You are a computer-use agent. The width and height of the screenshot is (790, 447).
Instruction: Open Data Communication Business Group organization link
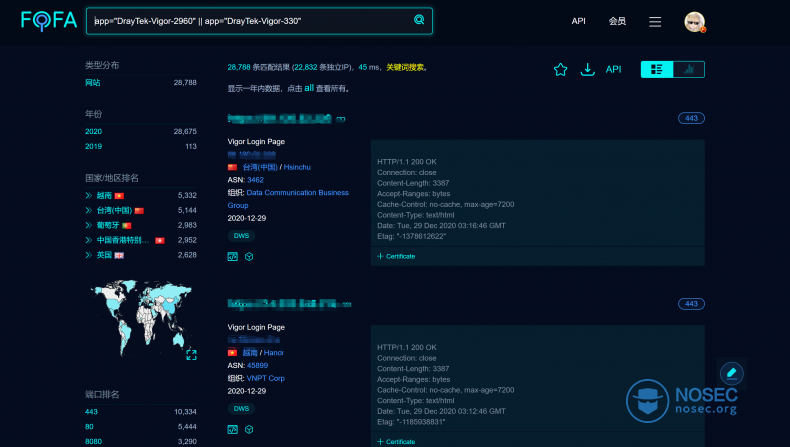288,199
